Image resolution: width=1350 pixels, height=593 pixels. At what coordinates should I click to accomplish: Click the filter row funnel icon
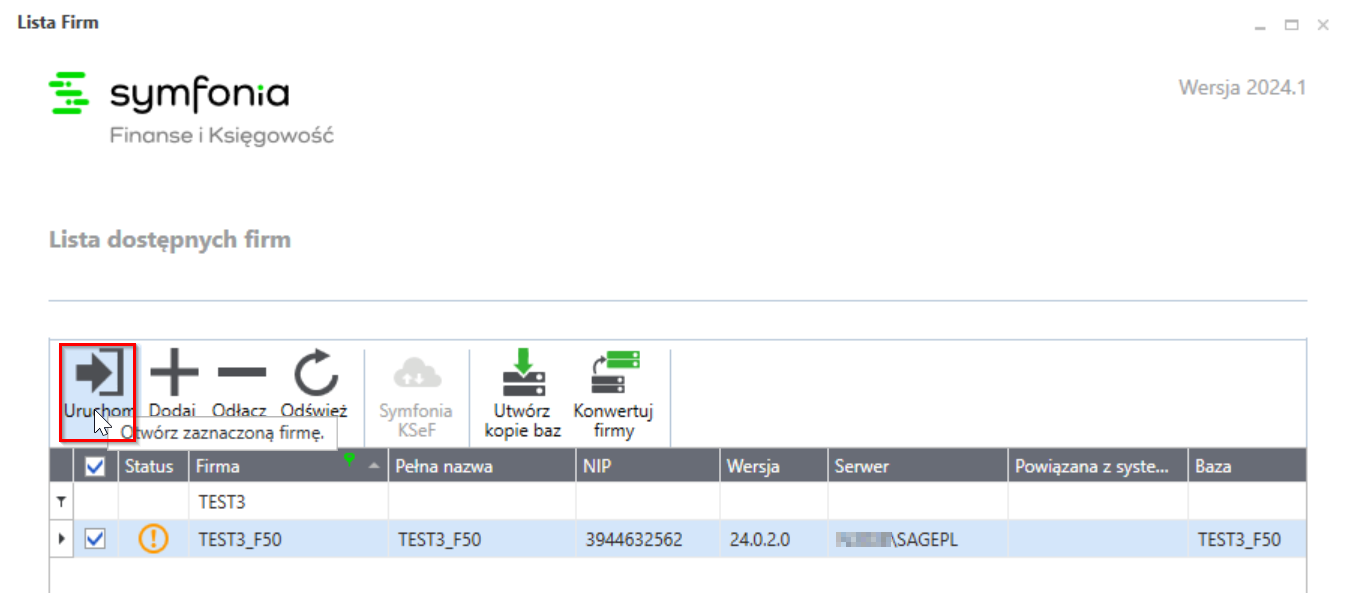coord(61,502)
